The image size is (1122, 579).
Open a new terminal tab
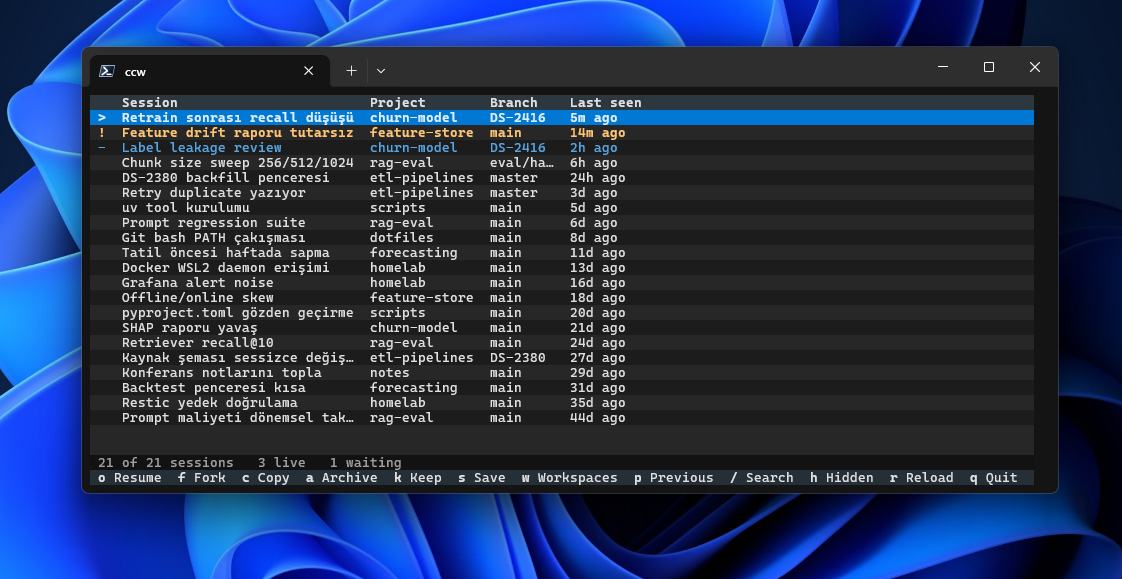[x=351, y=71]
